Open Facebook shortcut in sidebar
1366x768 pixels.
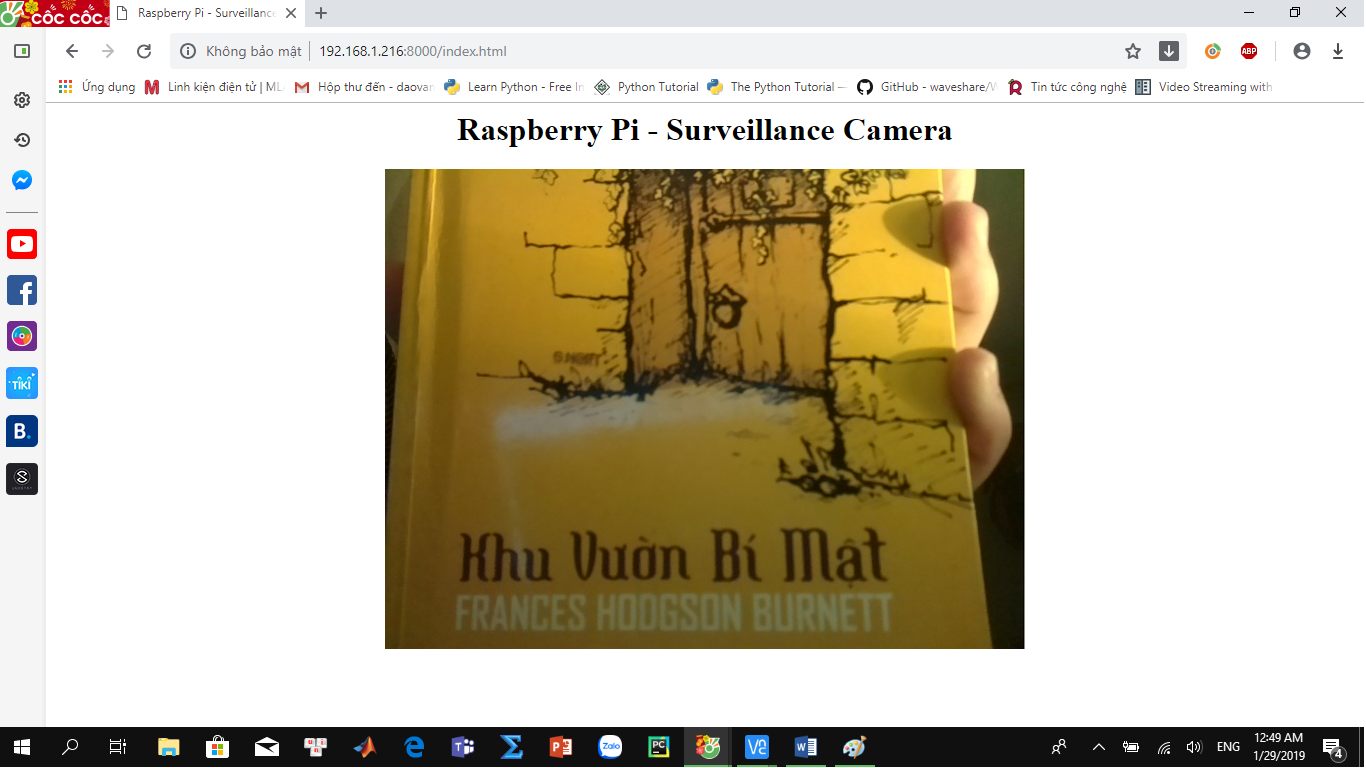pyautogui.click(x=22, y=290)
